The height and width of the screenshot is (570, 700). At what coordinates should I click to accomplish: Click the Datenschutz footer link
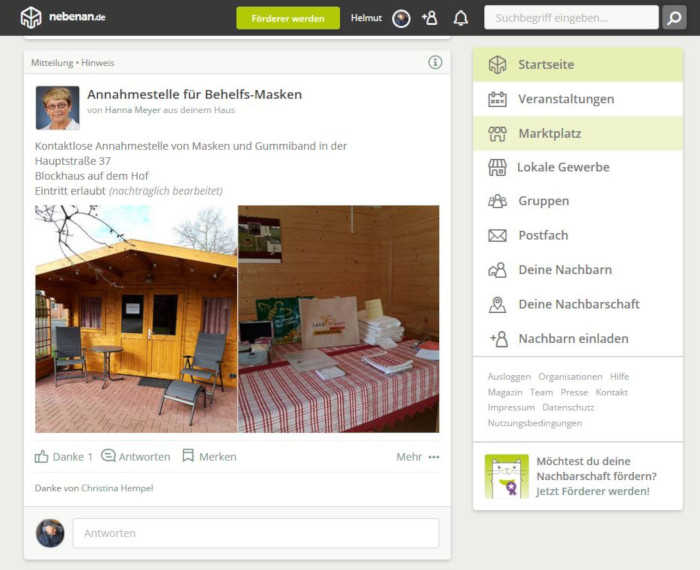tap(568, 408)
